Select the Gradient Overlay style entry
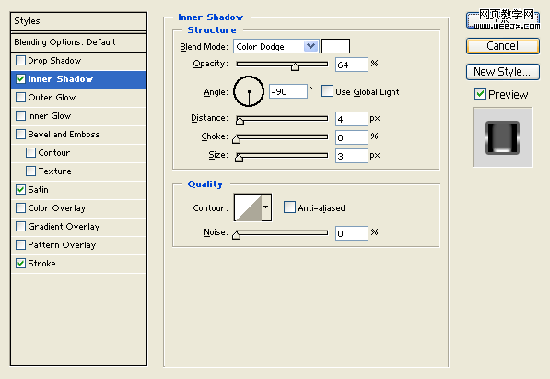The height and width of the screenshot is (379, 550). pos(79,226)
